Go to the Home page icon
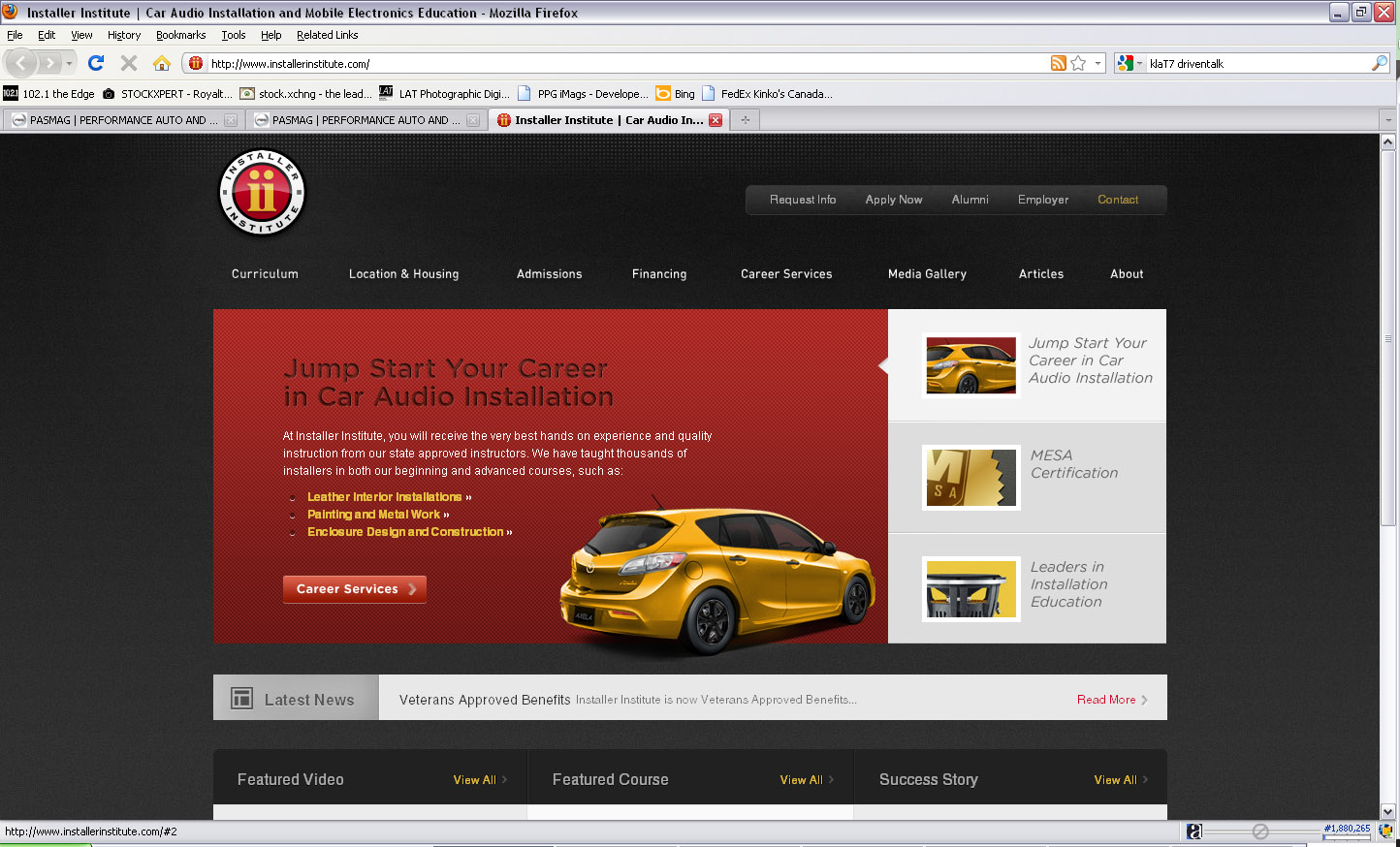This screenshot has width=1400, height=847. [x=162, y=63]
